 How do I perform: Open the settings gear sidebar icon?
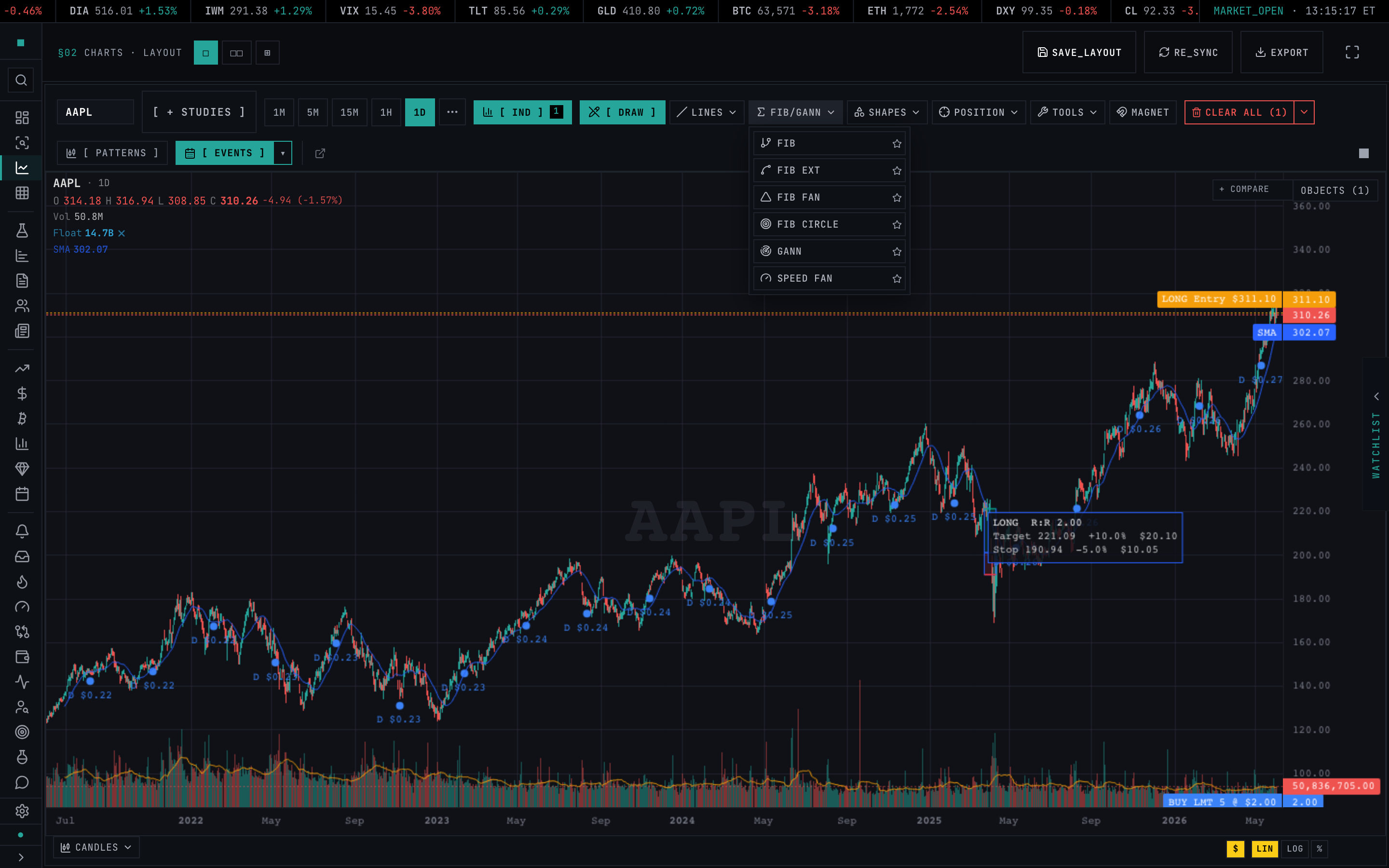22,811
